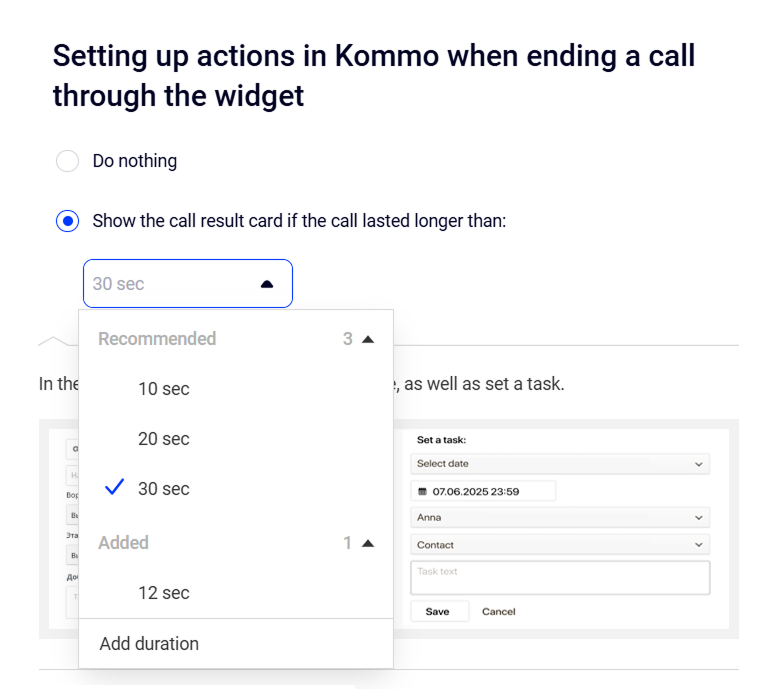Click the Cancel link
Screen dimensions: 778x689
pyautogui.click(x=498, y=611)
